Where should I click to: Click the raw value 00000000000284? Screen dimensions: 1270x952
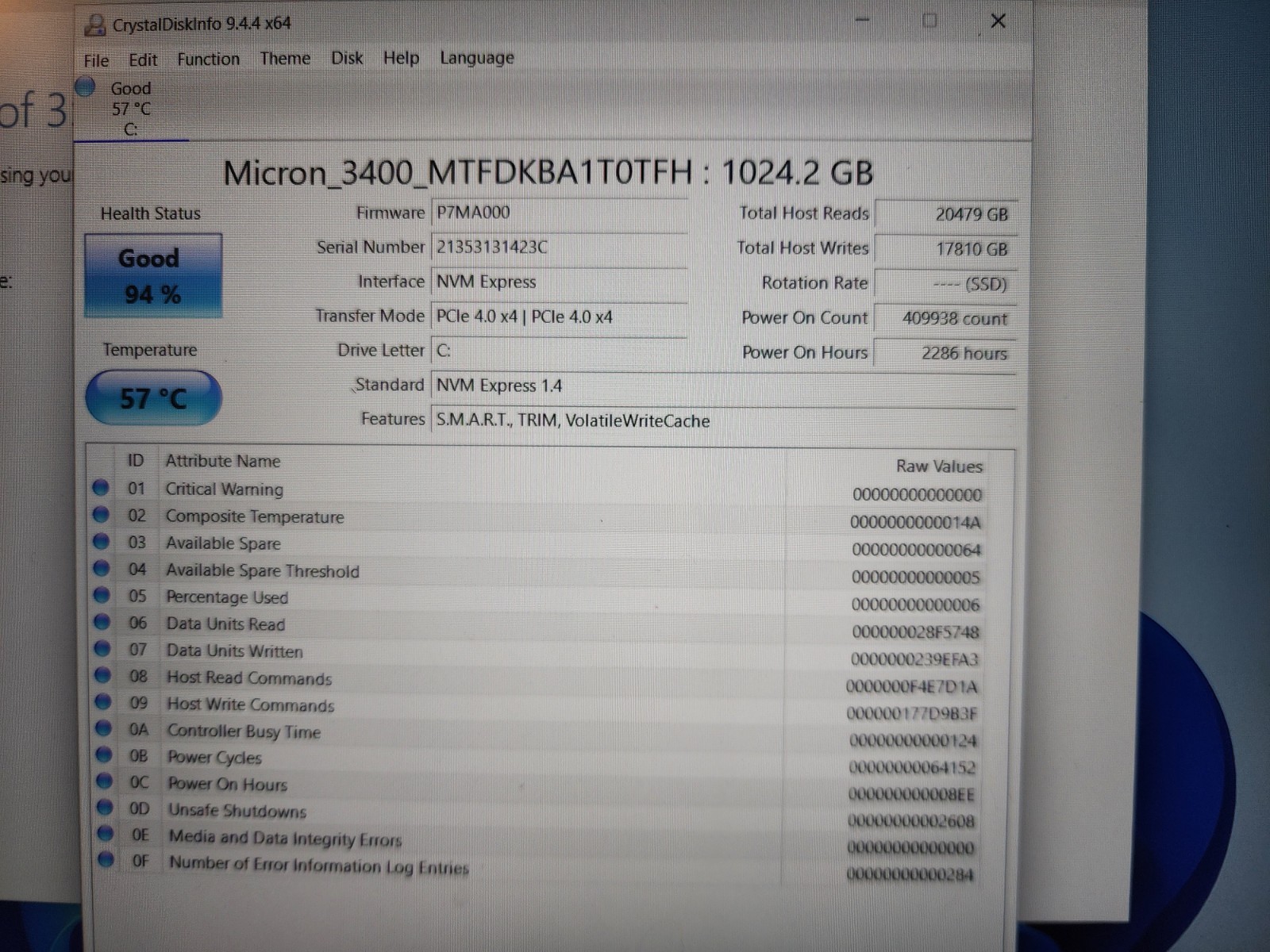point(910,874)
